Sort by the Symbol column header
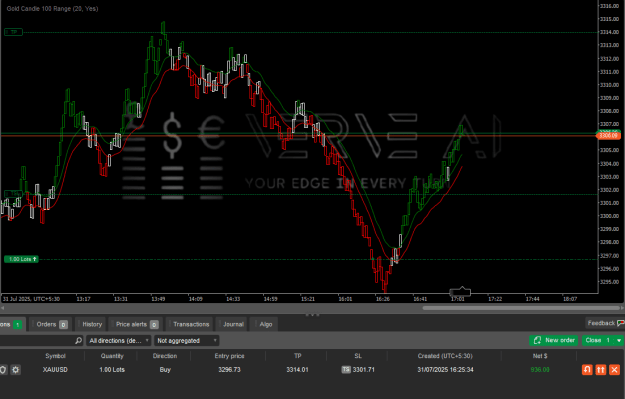Viewport: 625px width, 399px height. 55,356
